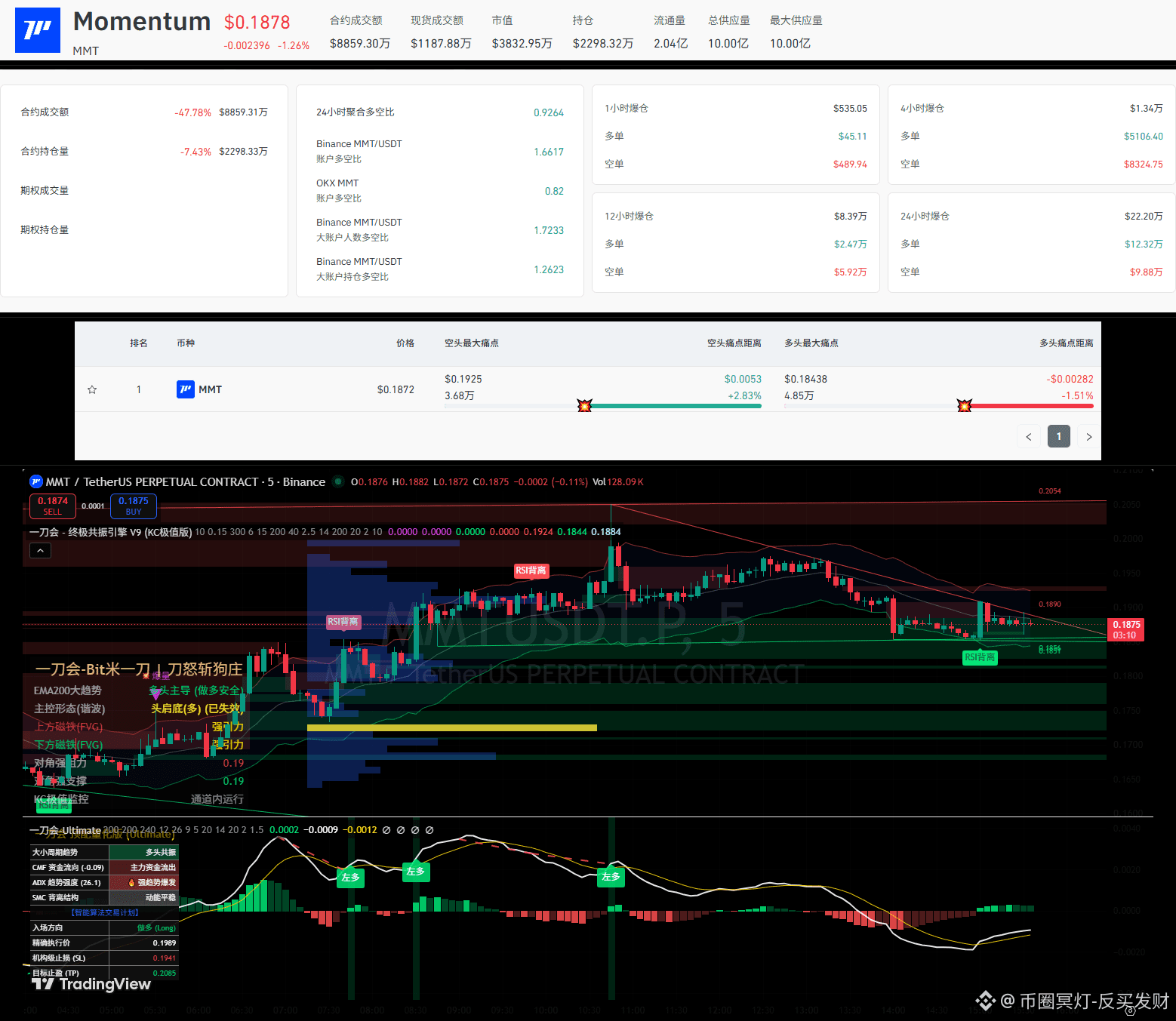1176x1021 pixels.
Task: Click the 期权成交量 row label
Action: 45,191
